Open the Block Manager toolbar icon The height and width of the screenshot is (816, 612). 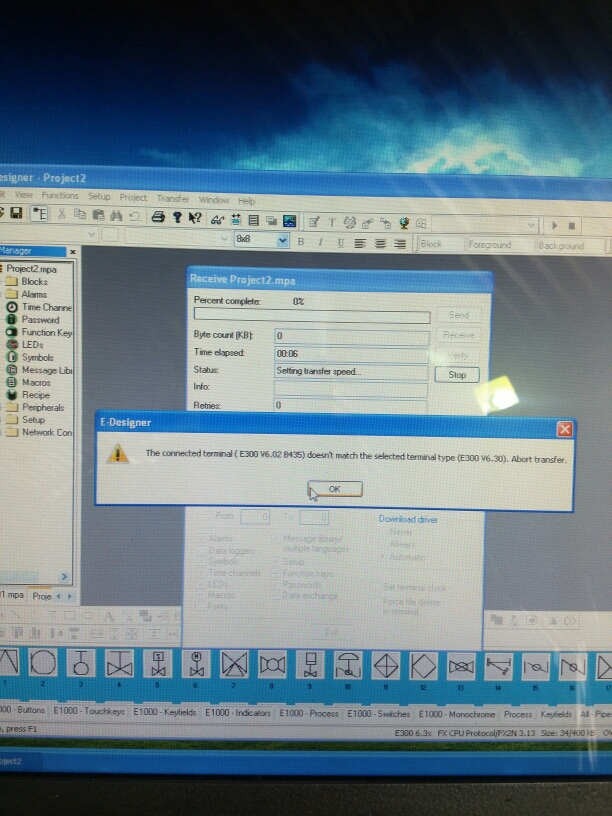40,214
